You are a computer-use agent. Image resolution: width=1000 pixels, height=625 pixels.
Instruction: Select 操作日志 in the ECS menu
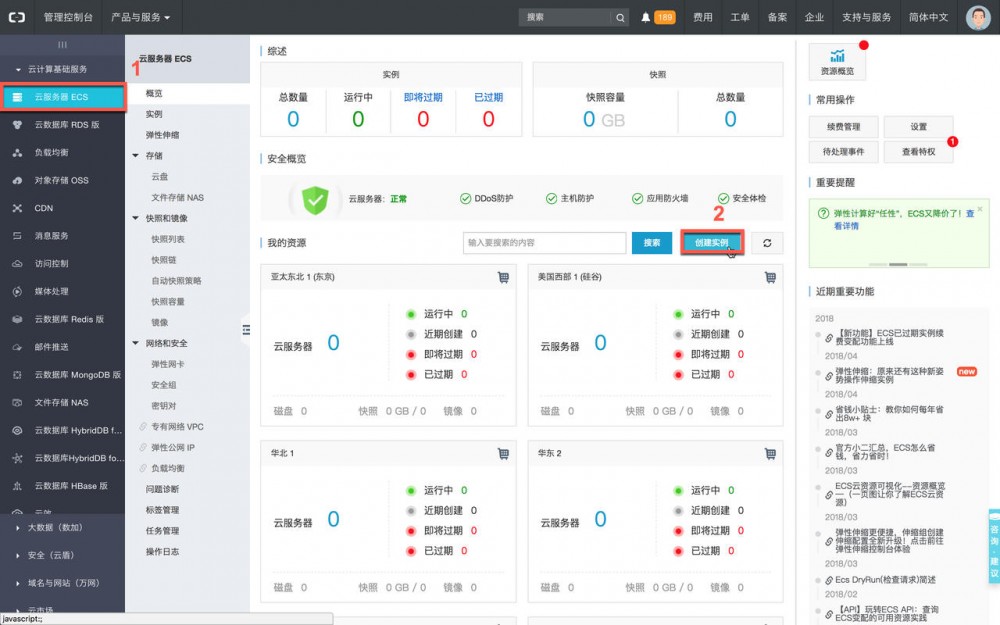pos(162,552)
